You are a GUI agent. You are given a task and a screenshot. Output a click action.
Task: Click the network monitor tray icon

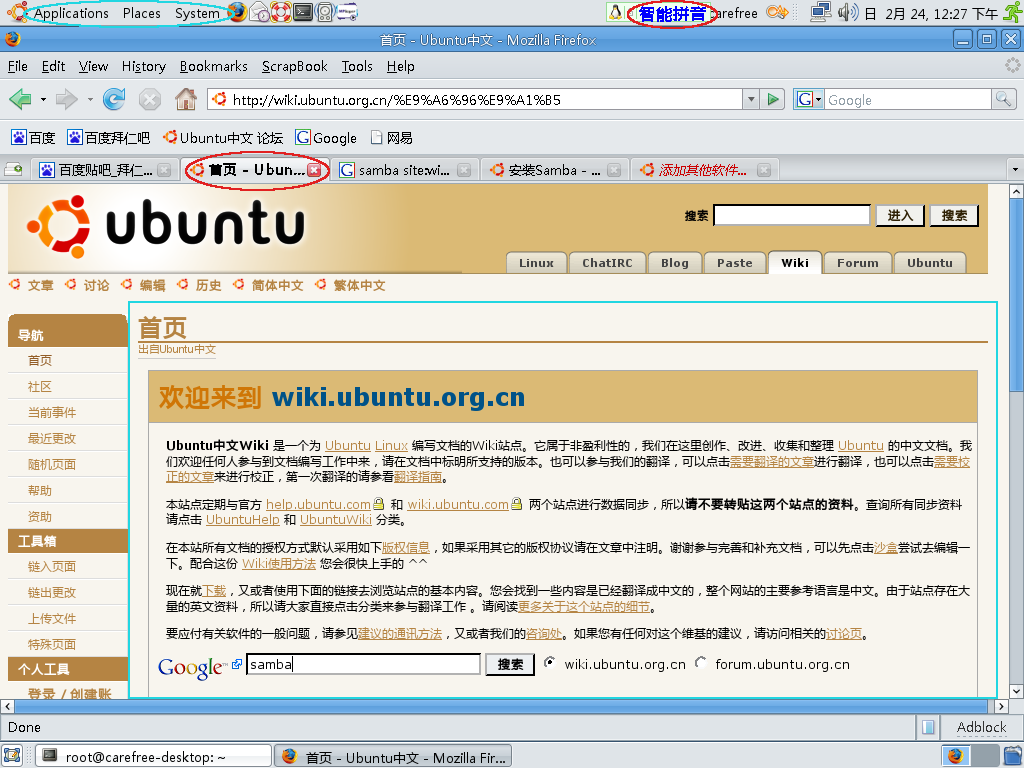(820, 12)
